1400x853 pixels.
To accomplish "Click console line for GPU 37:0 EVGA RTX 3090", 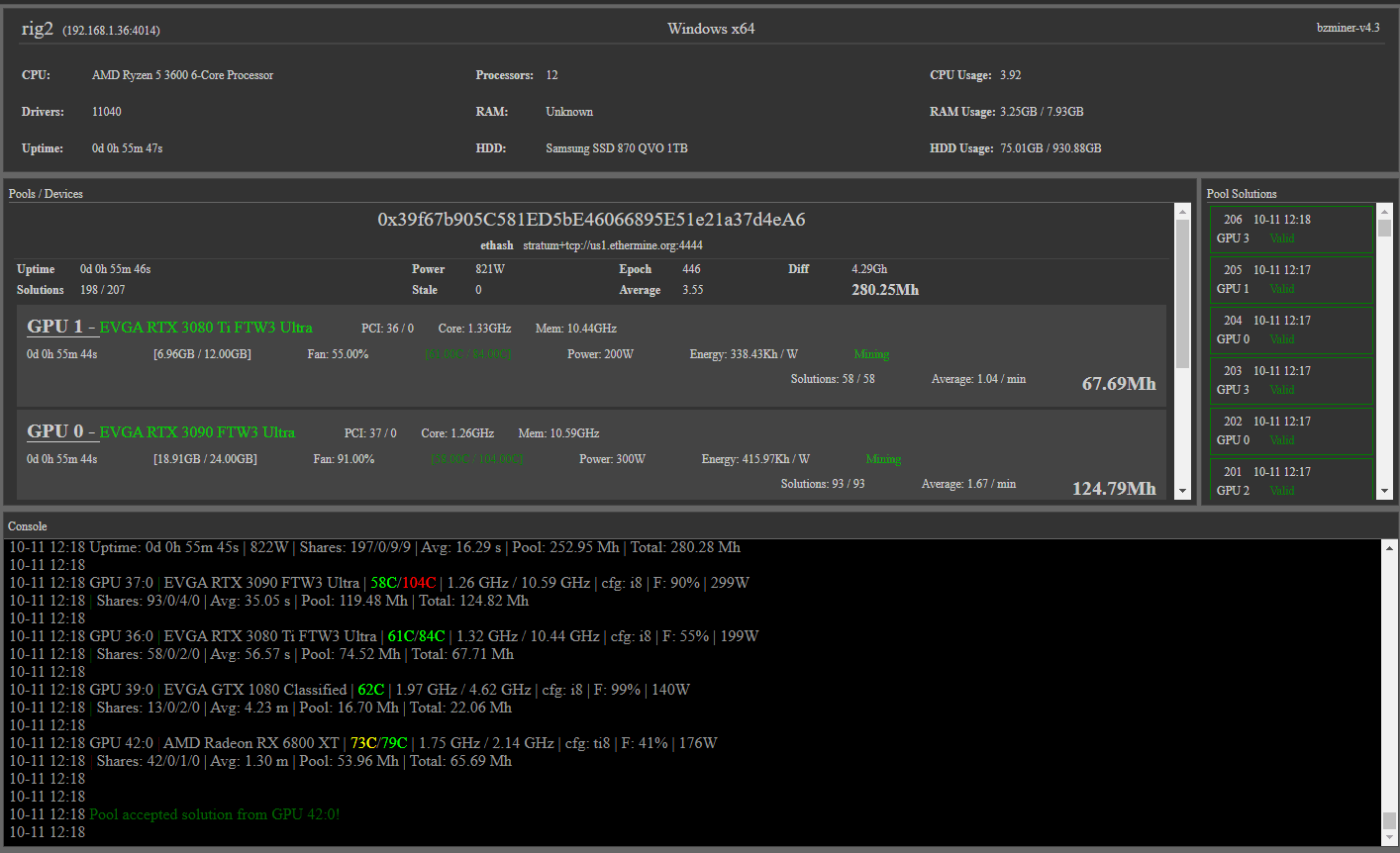I will pos(379,583).
